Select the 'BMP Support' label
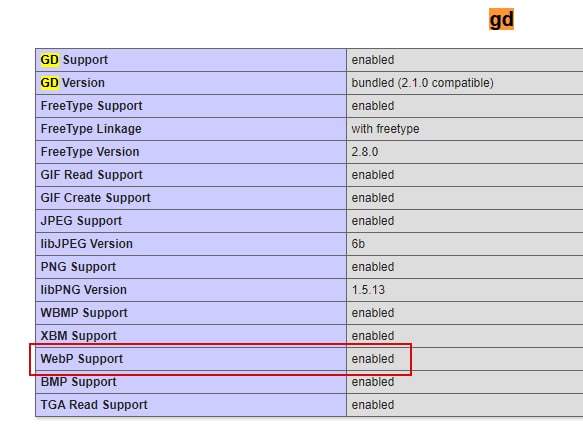583x425 pixels. (x=78, y=382)
